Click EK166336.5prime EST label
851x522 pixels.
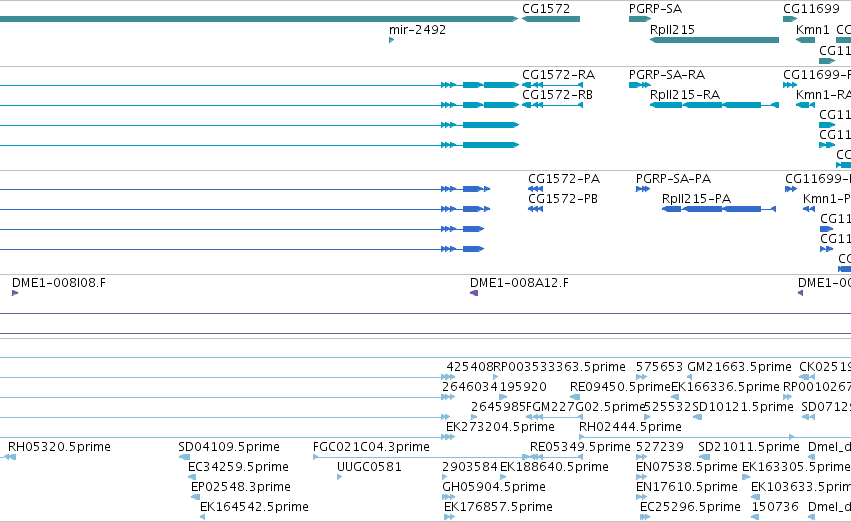pos(726,387)
